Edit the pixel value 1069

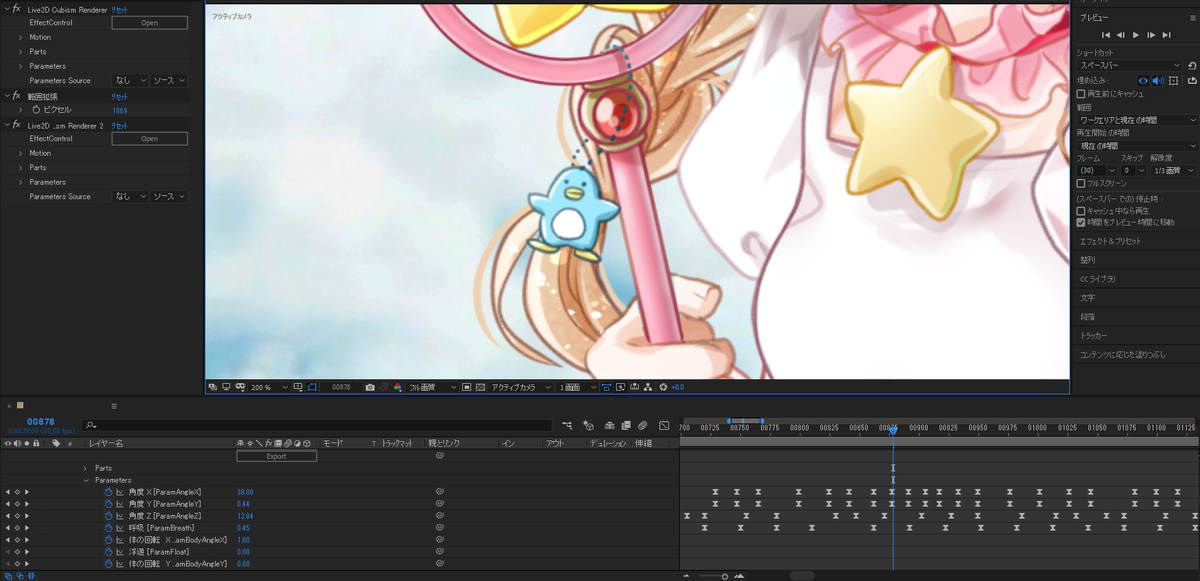[x=120, y=110]
